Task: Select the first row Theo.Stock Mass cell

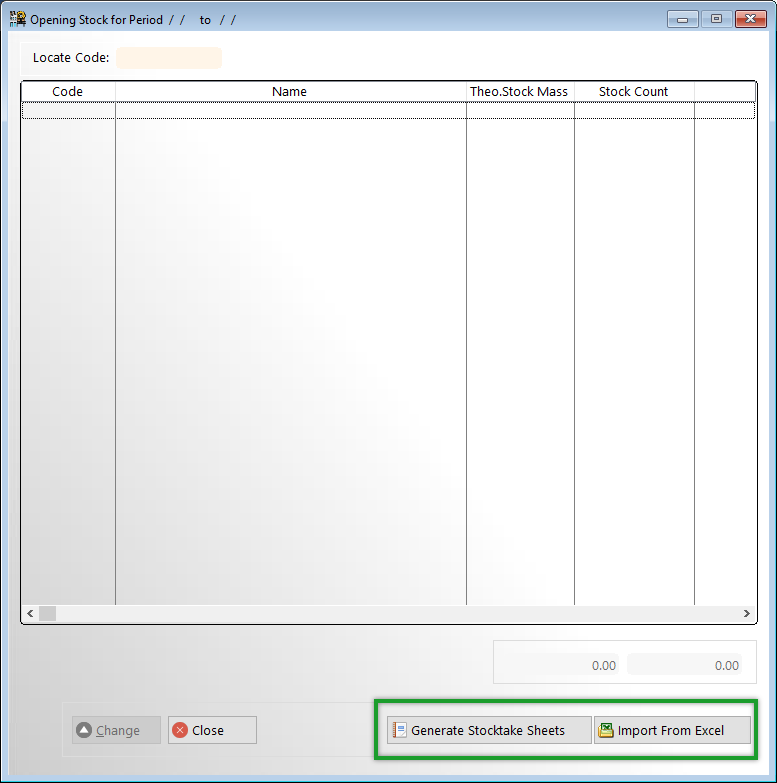Action: [x=520, y=110]
